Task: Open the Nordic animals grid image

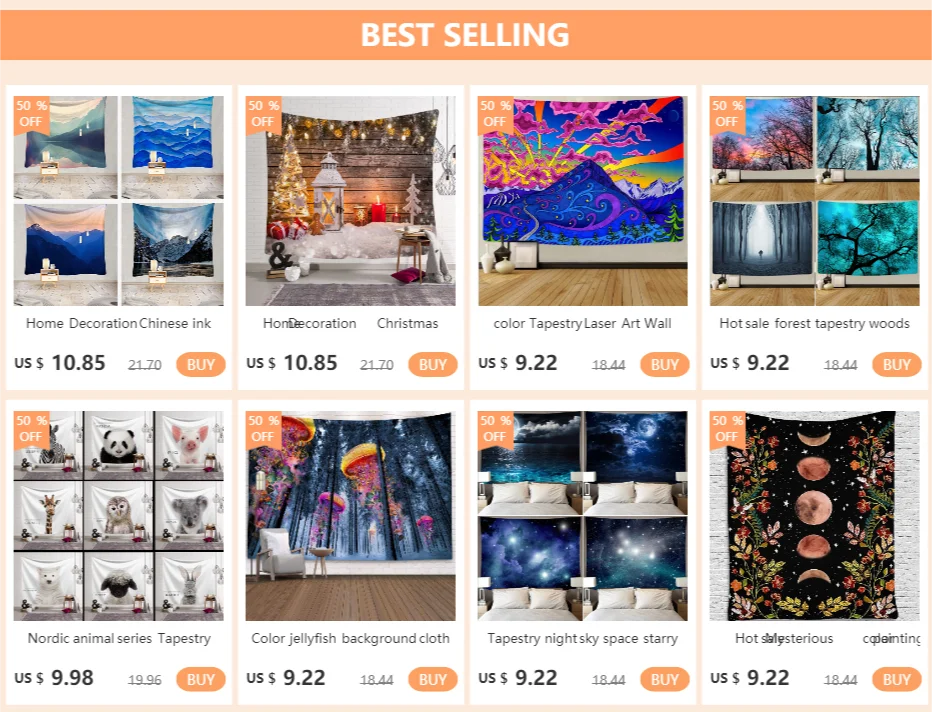Action: pos(119,516)
